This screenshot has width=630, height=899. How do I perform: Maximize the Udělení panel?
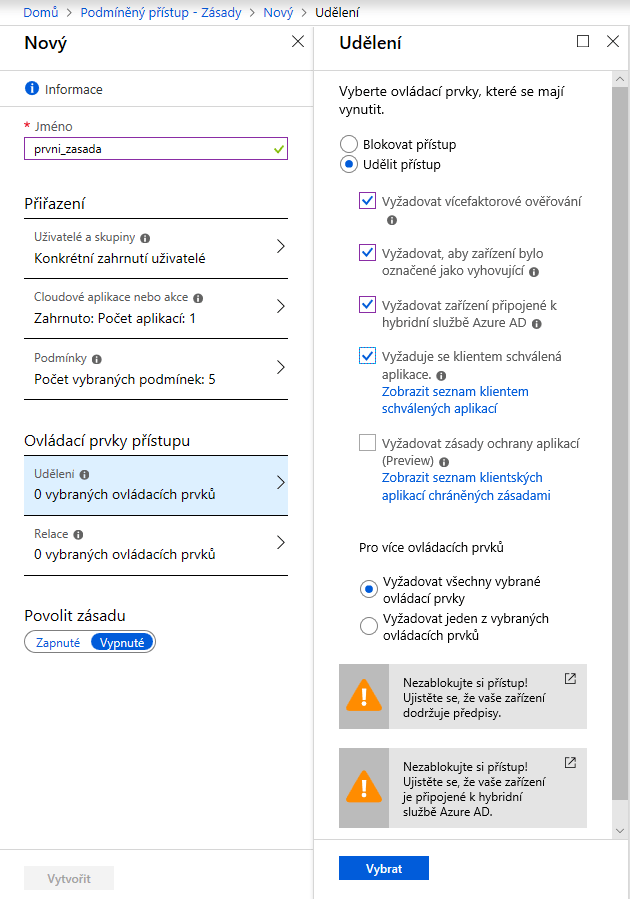[584, 41]
